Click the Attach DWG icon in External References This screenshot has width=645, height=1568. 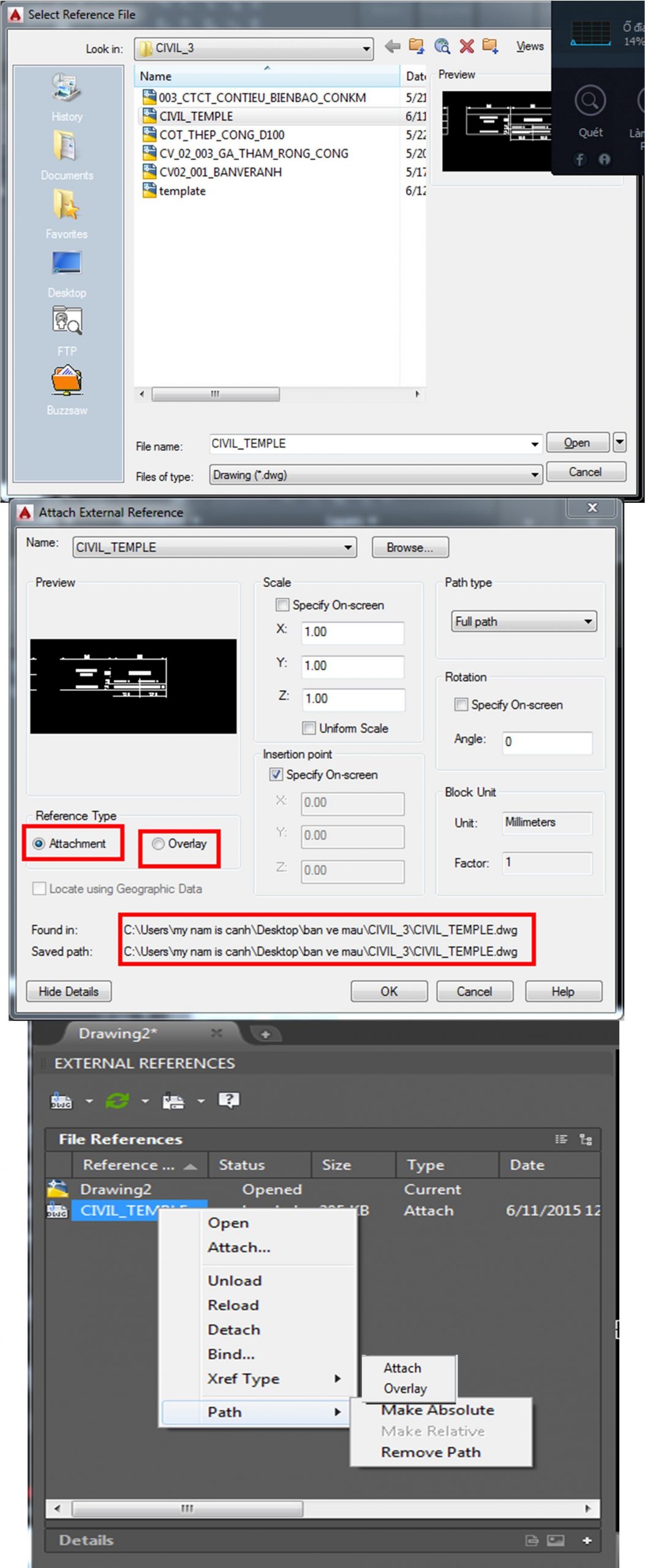click(x=61, y=1101)
